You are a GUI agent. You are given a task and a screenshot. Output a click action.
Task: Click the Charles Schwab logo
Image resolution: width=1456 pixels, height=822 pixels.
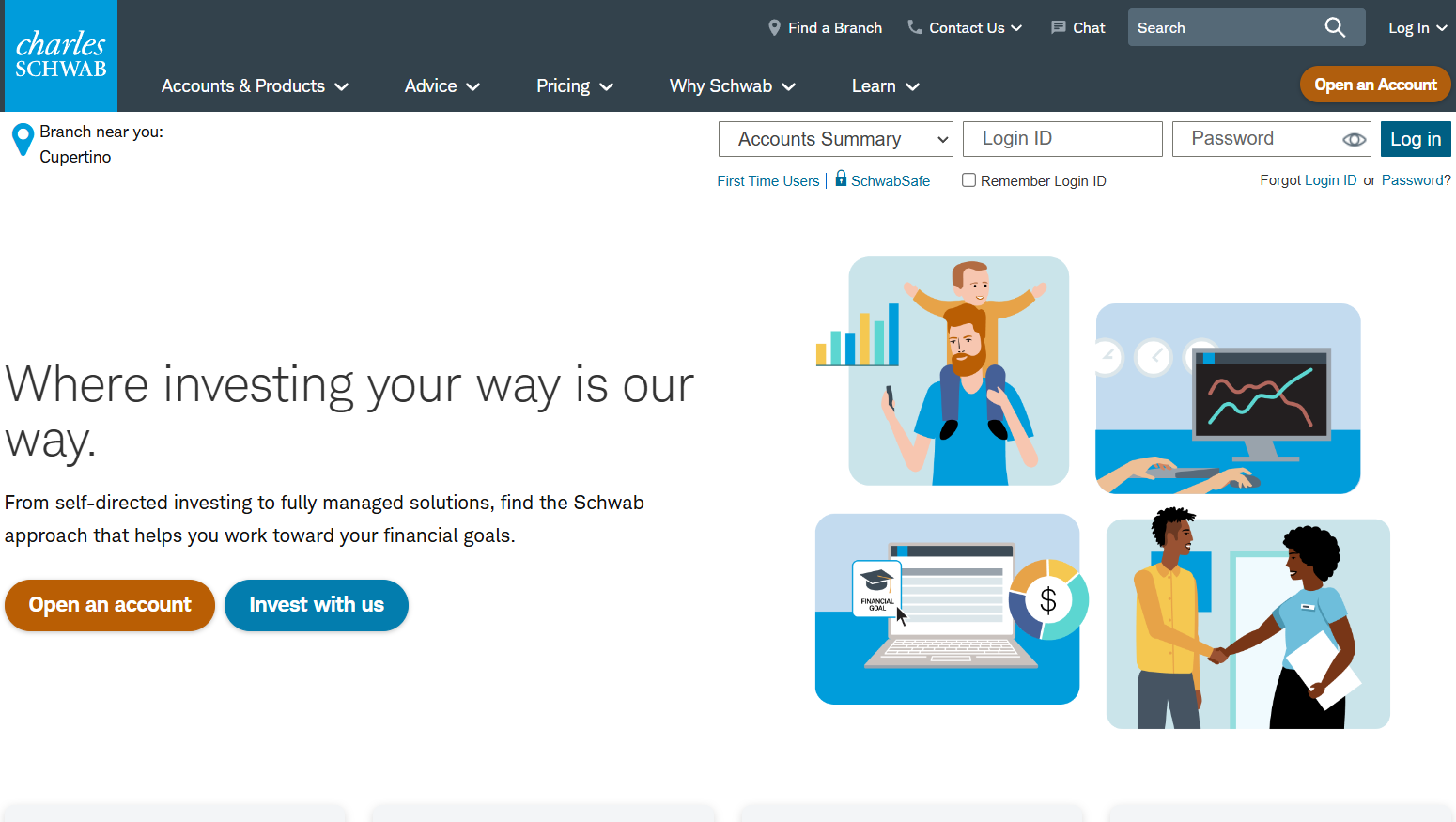(61, 55)
